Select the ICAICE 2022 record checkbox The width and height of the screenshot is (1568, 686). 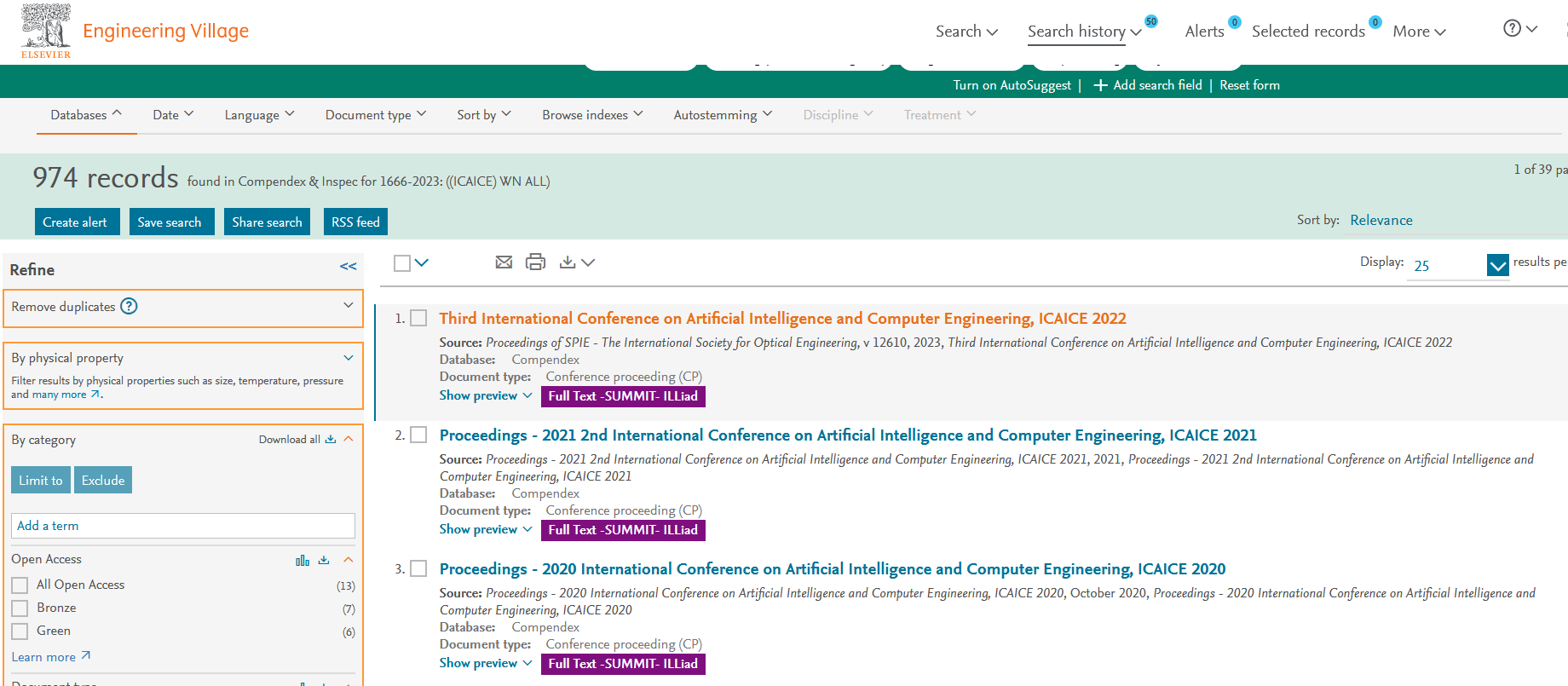click(x=418, y=318)
